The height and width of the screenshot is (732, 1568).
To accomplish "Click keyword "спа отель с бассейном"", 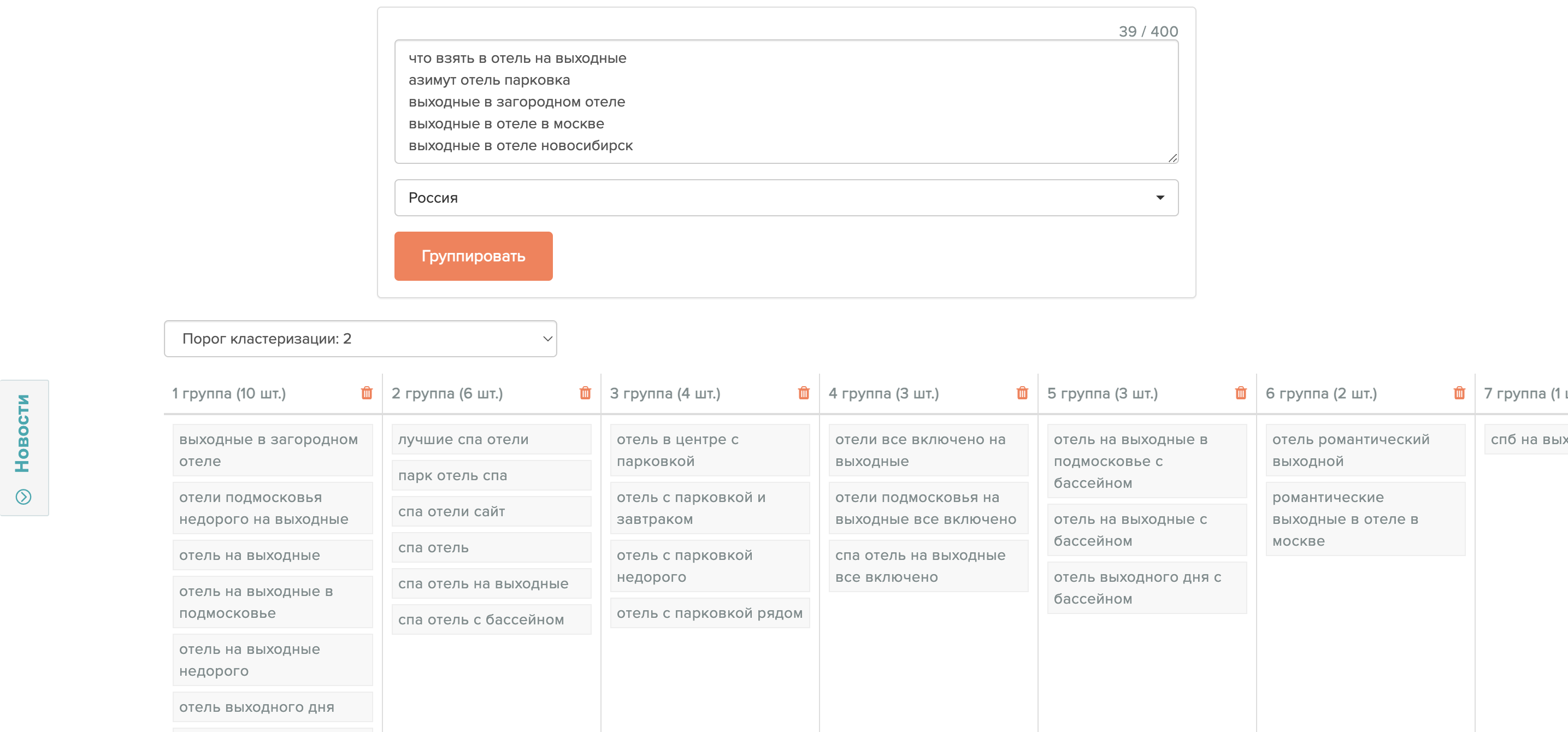I will pyautogui.click(x=491, y=619).
